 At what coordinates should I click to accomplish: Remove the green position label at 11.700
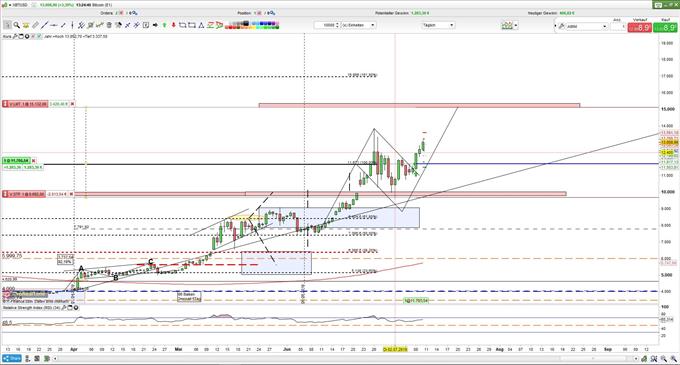coord(34,160)
